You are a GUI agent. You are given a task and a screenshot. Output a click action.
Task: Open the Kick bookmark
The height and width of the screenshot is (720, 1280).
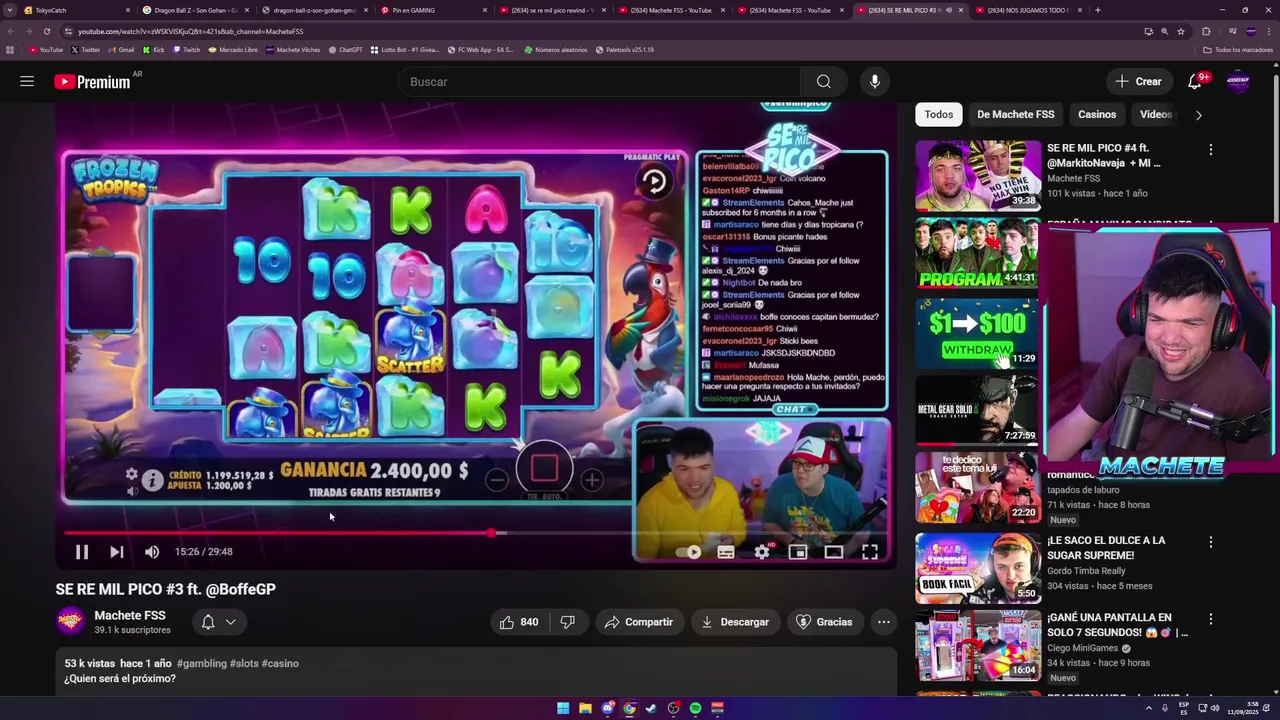[x=154, y=50]
